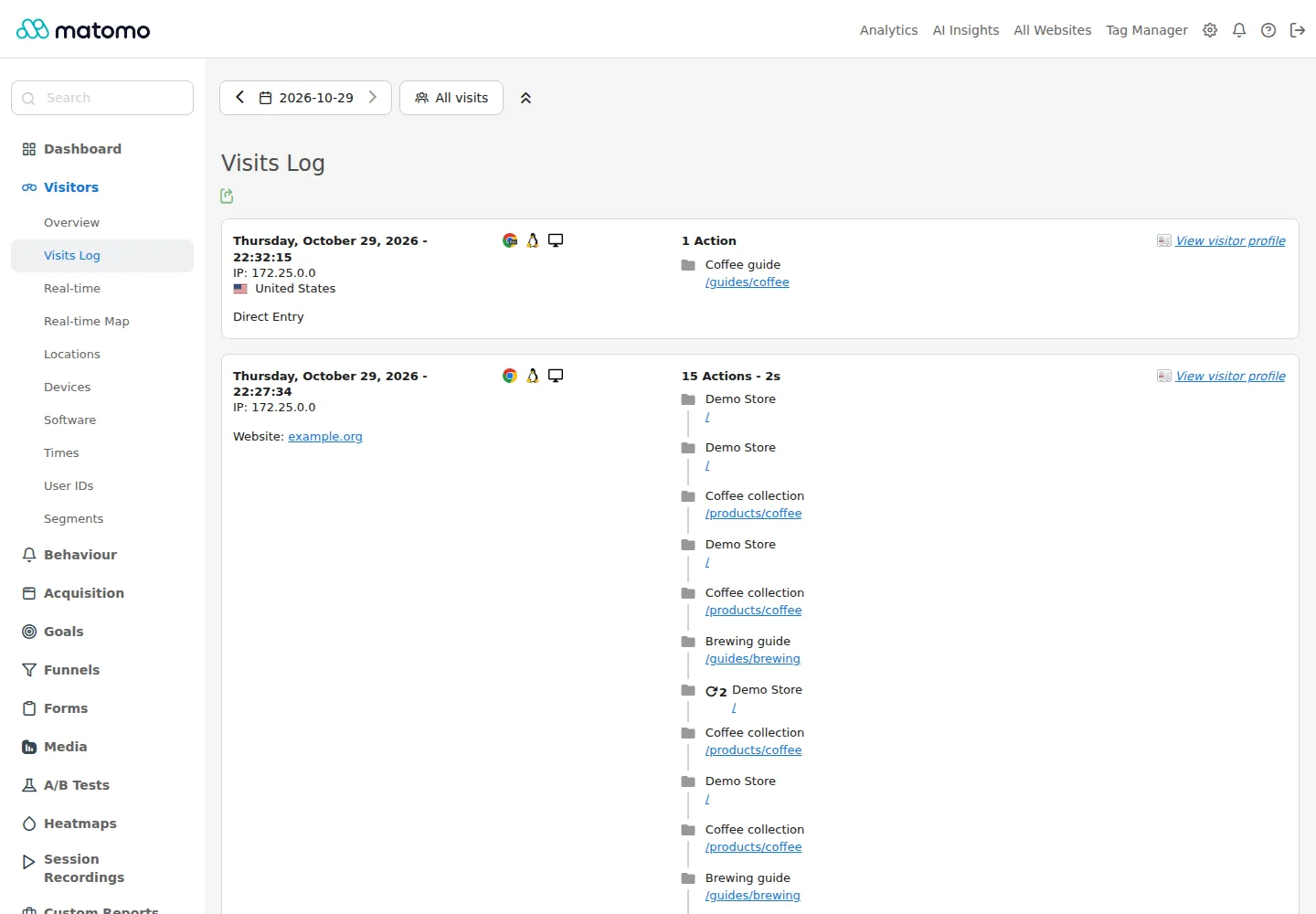Screen dimensions: 1316x914
Task: Click the Matomo logo
Action: 83,29
